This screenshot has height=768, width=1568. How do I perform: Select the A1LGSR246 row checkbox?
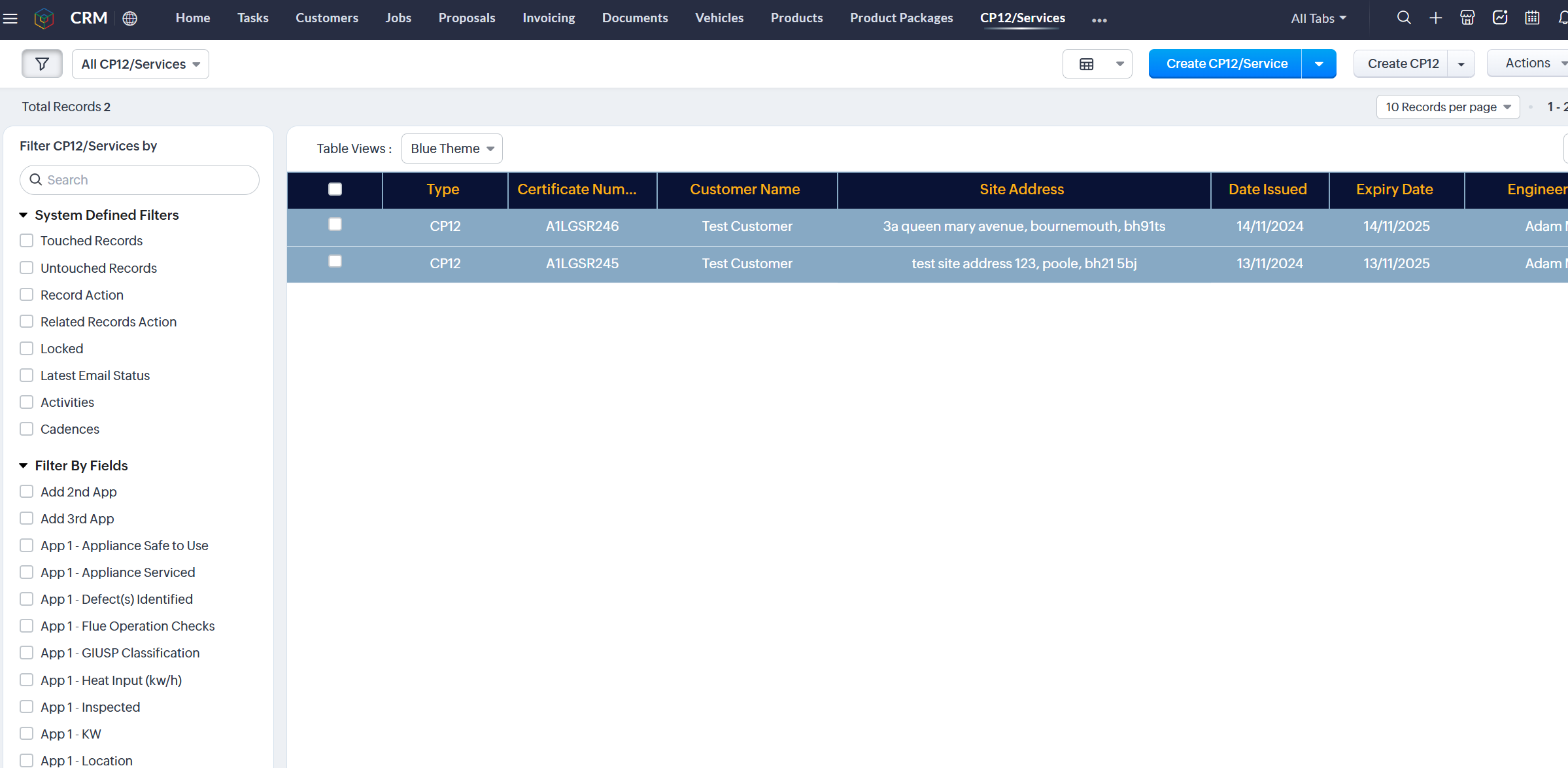[x=335, y=224]
